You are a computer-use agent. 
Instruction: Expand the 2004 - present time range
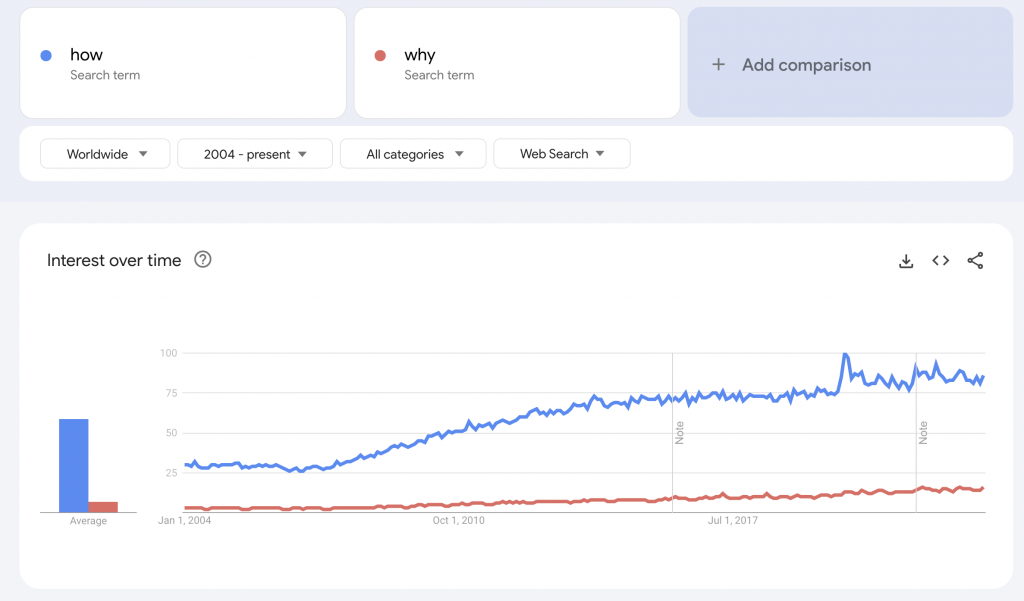point(254,154)
